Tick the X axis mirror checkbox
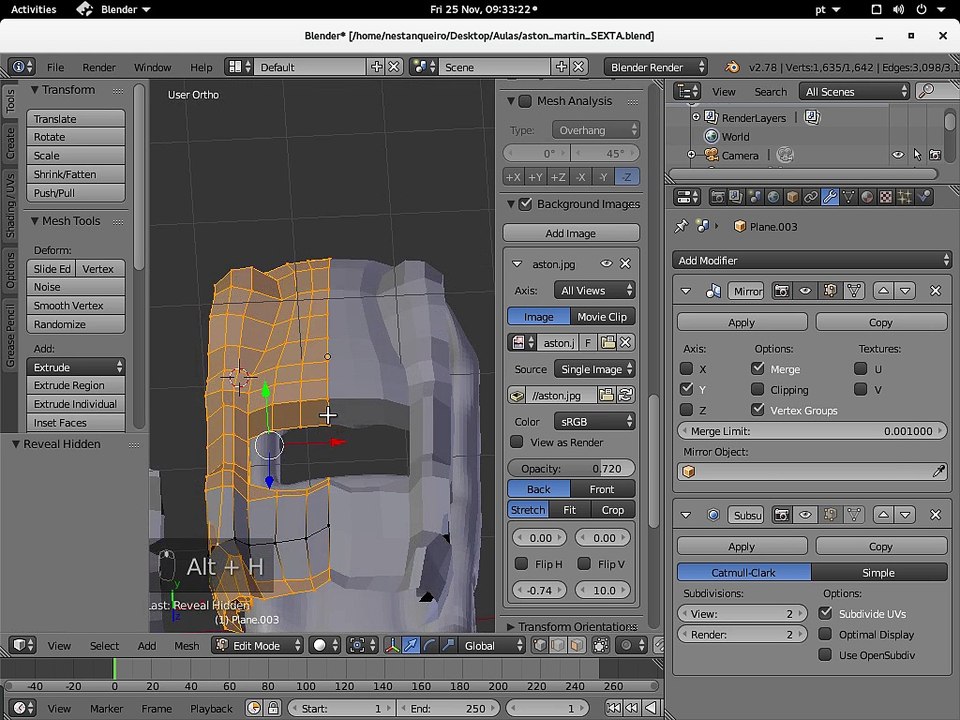This screenshot has width=960, height=720. point(686,369)
